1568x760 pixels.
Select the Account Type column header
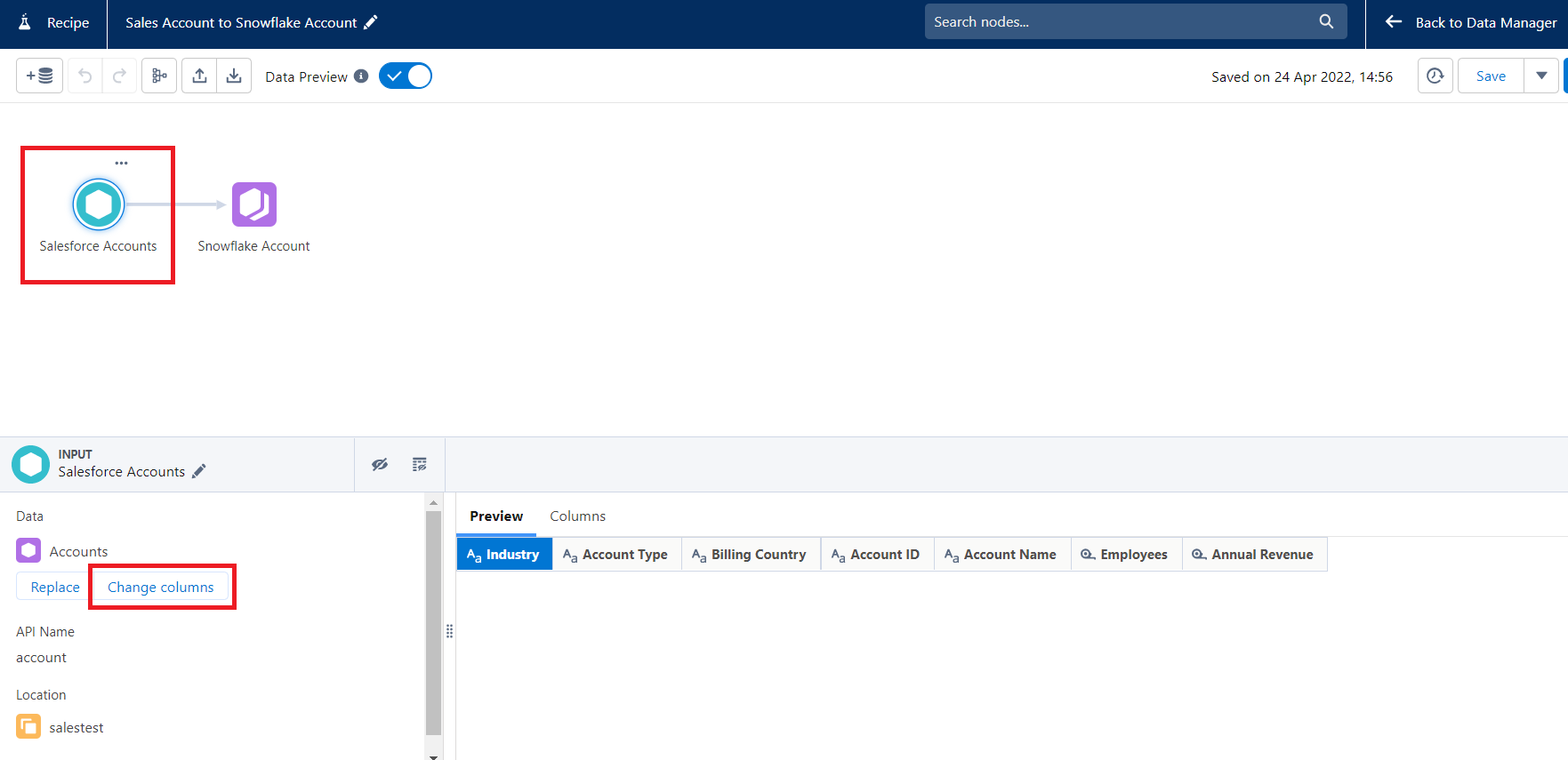pos(616,555)
